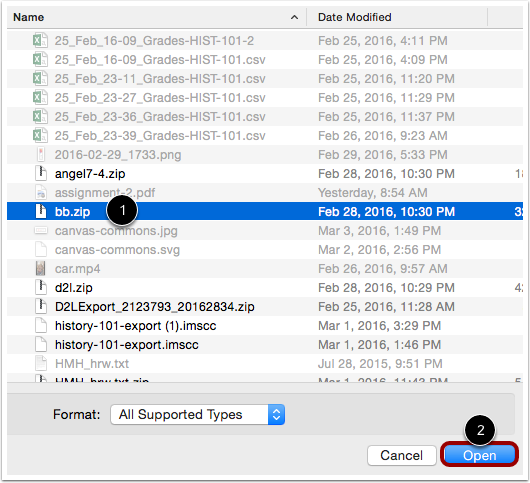Click the Excel icon for 25_Feb_23-39_Grades-HIST-101.csv

point(40,135)
